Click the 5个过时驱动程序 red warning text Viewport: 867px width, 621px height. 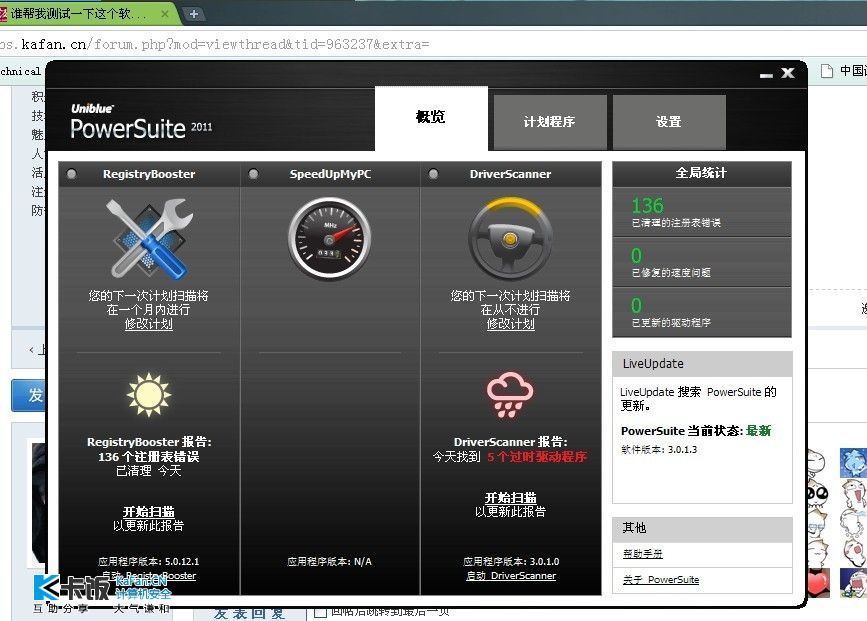tap(537, 457)
